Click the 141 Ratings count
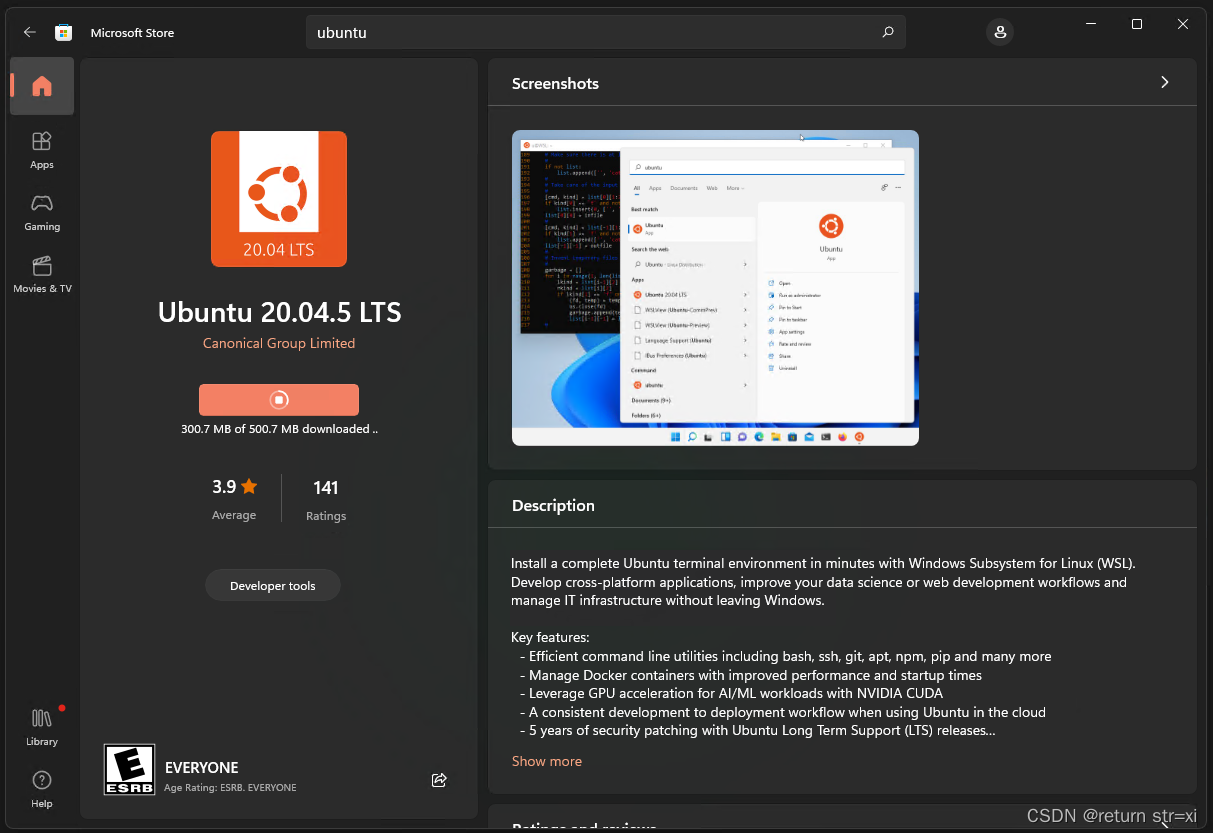This screenshot has height=833, width=1213. (x=326, y=499)
